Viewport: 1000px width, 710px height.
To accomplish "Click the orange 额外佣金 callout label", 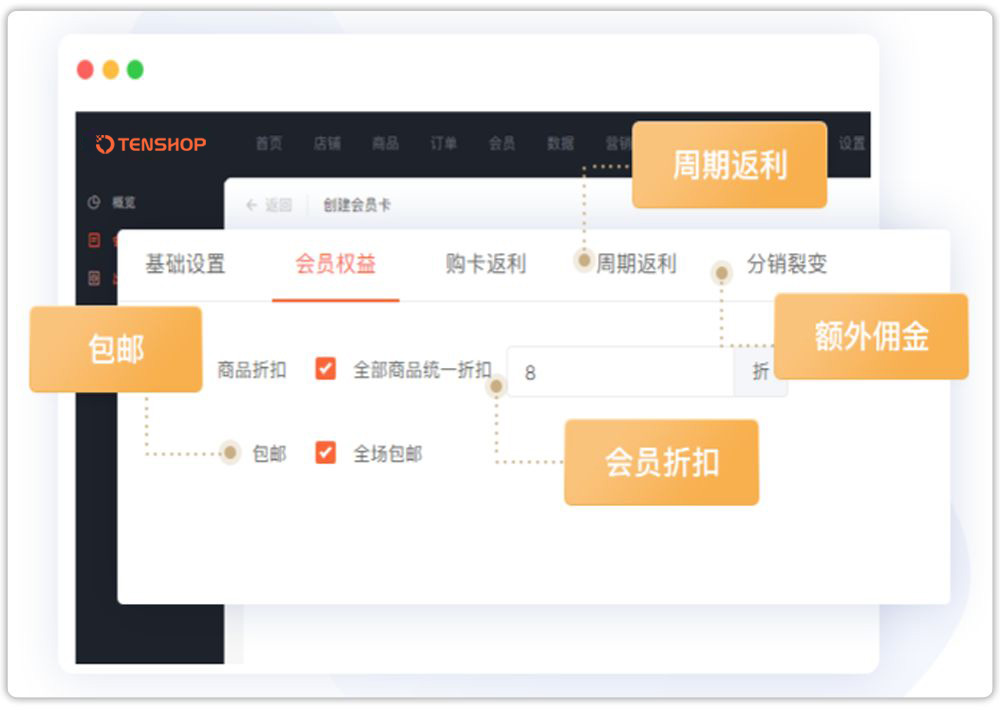I will pyautogui.click(x=871, y=337).
